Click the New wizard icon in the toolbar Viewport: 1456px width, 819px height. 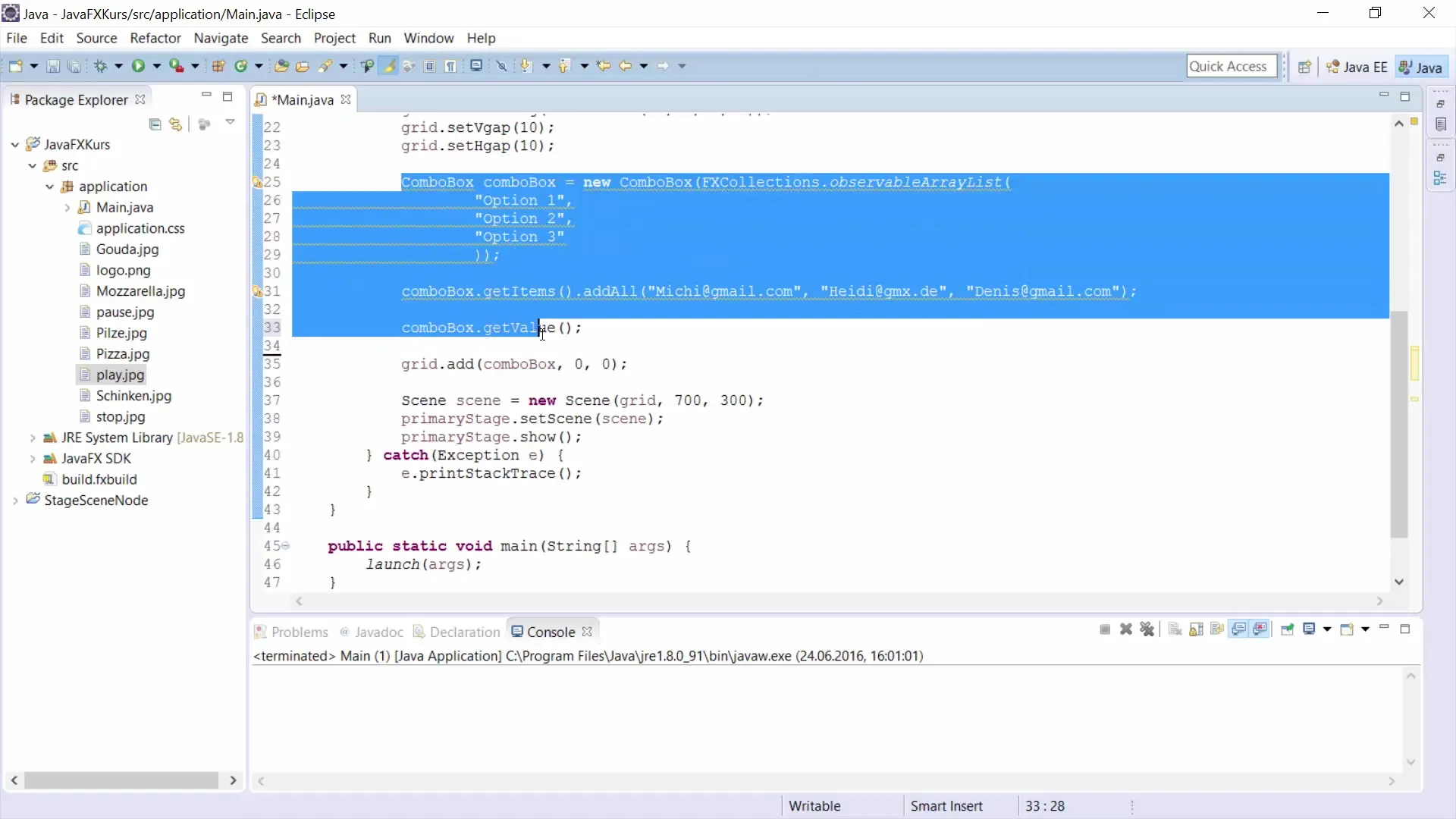(15, 66)
